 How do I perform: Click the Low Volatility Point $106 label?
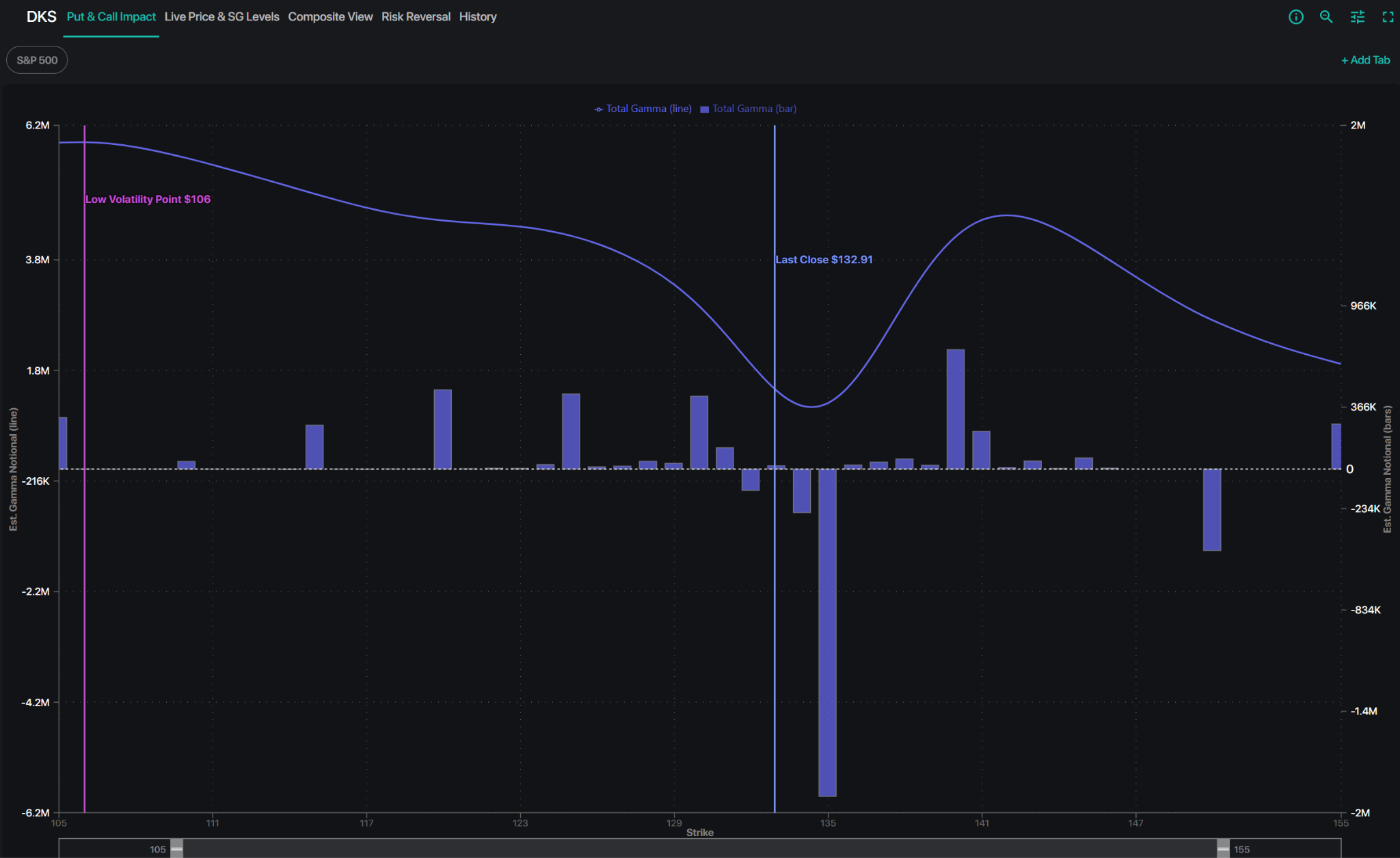[x=148, y=200]
